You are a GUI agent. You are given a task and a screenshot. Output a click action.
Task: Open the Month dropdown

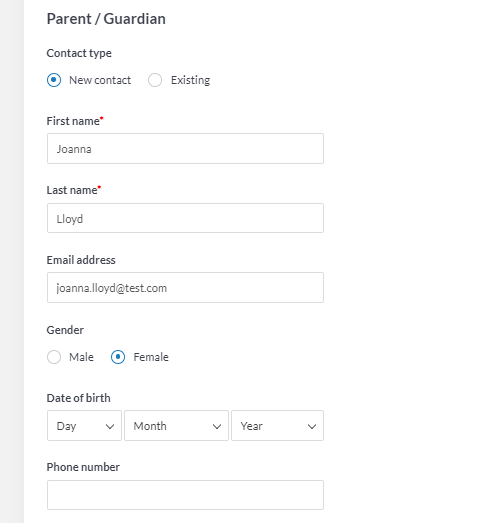pos(176,426)
